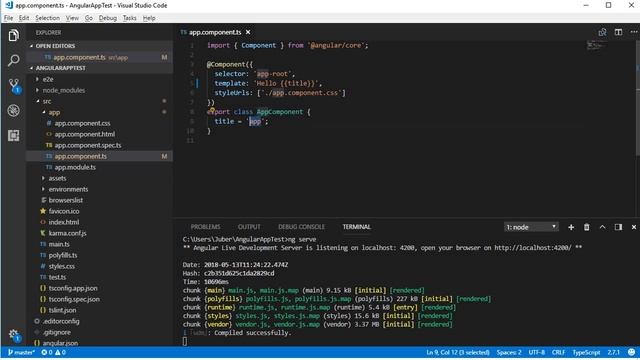640x360 pixels.
Task: Open Source Control view in activity bar
Action: pyautogui.click(x=14, y=86)
